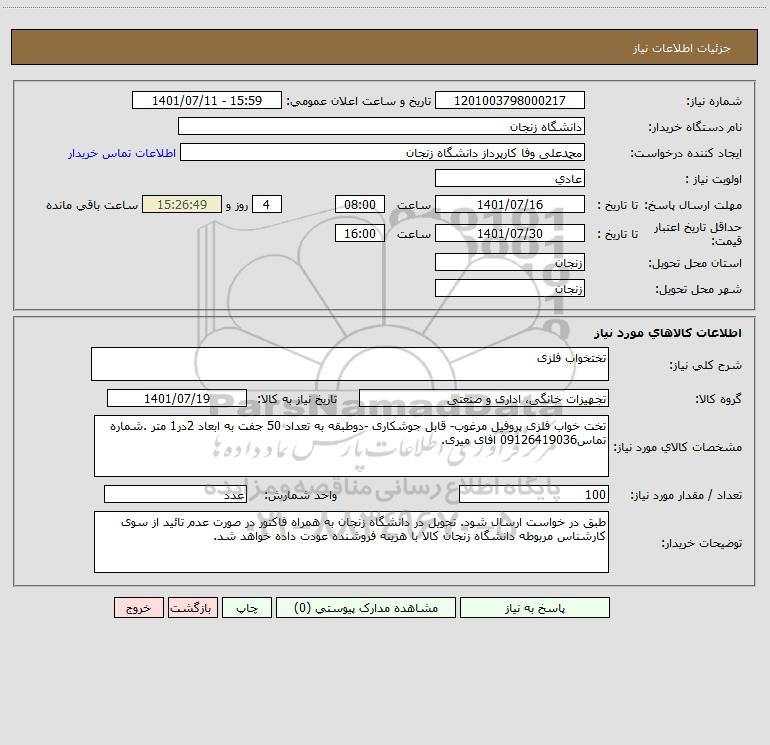Viewport: 770px width, 745px height.
Task: Click the remaining time countdown 15:26:49
Action: 182,204
